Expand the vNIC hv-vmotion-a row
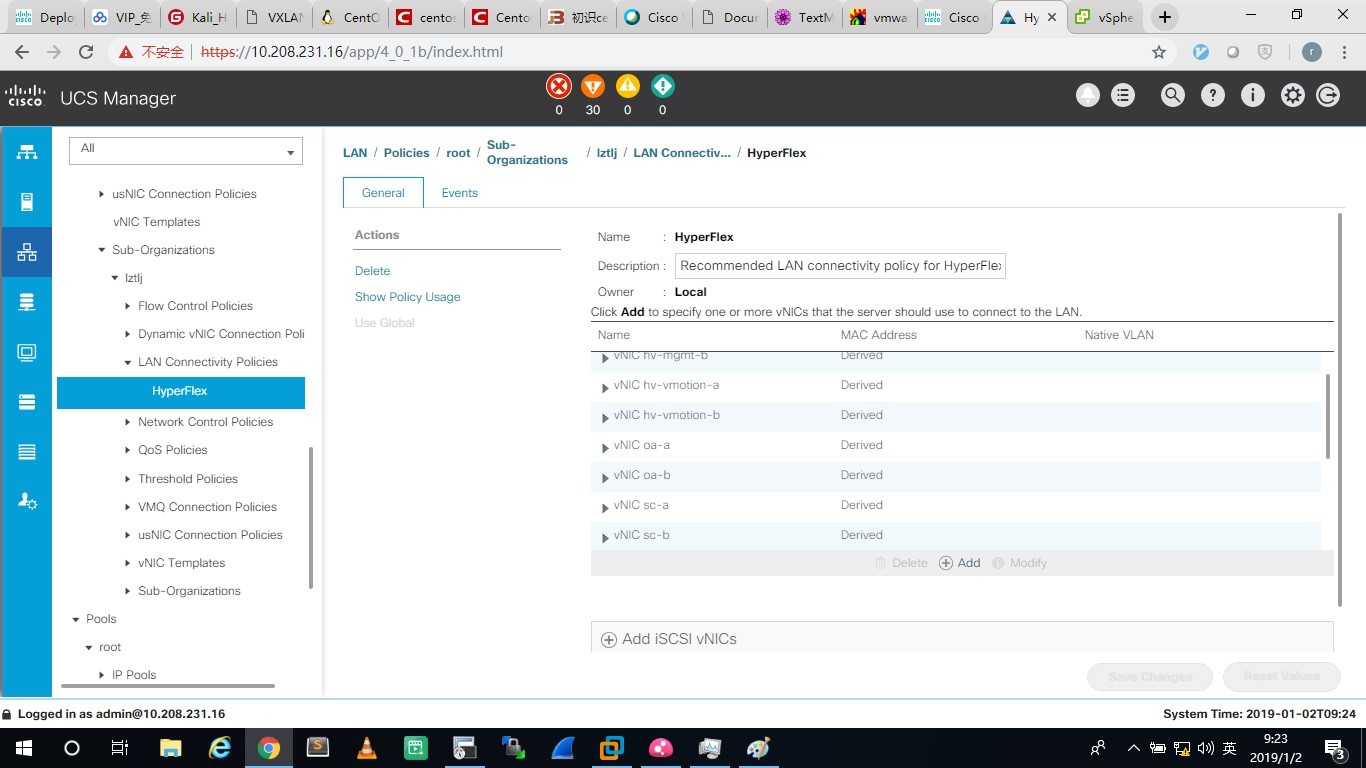The width and height of the screenshot is (1366, 768). tap(605, 388)
